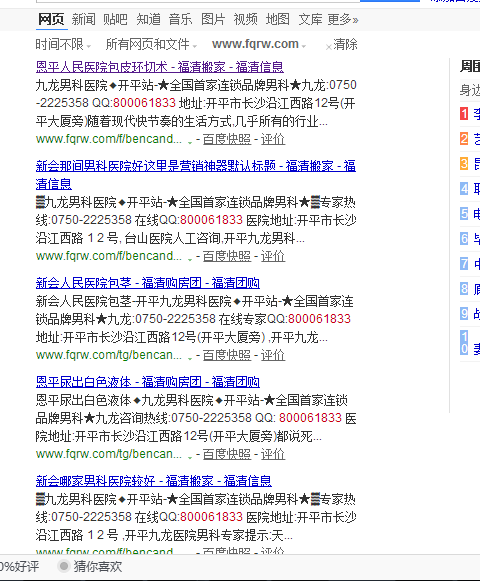Open result 新会那间男科医院好 link
Viewport: 480px width, 581px height.
(x=196, y=175)
